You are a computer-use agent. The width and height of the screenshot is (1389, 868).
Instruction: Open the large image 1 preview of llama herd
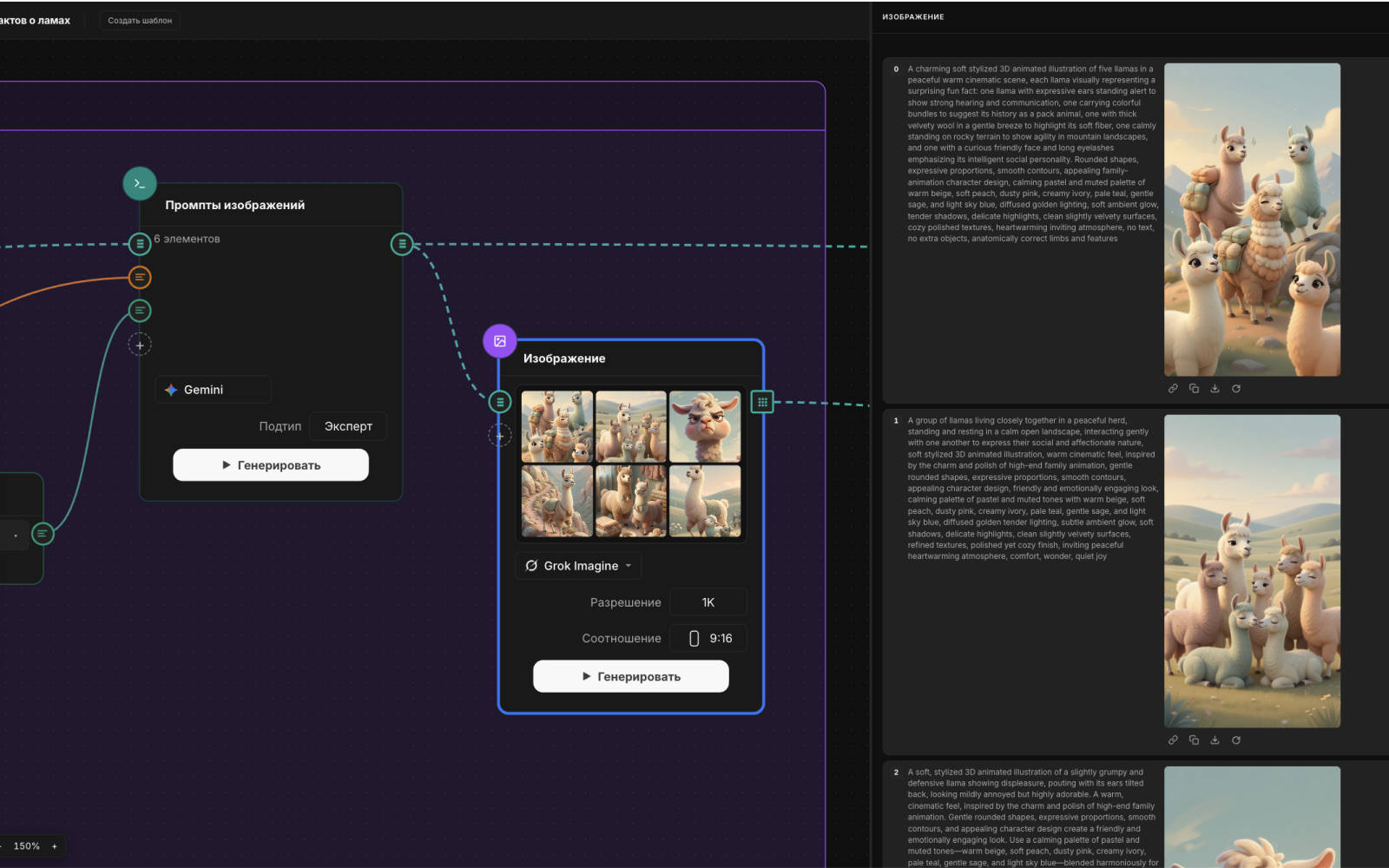(x=1252, y=571)
